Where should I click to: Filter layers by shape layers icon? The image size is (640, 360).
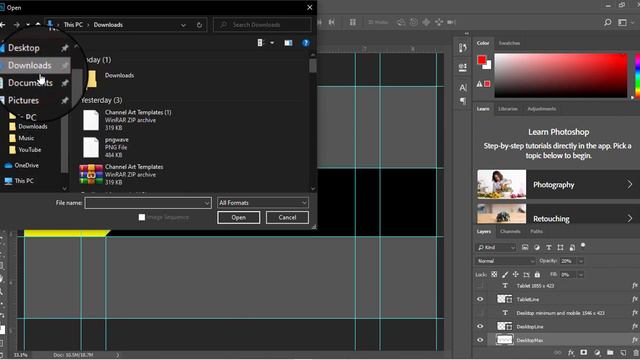(x=560, y=247)
